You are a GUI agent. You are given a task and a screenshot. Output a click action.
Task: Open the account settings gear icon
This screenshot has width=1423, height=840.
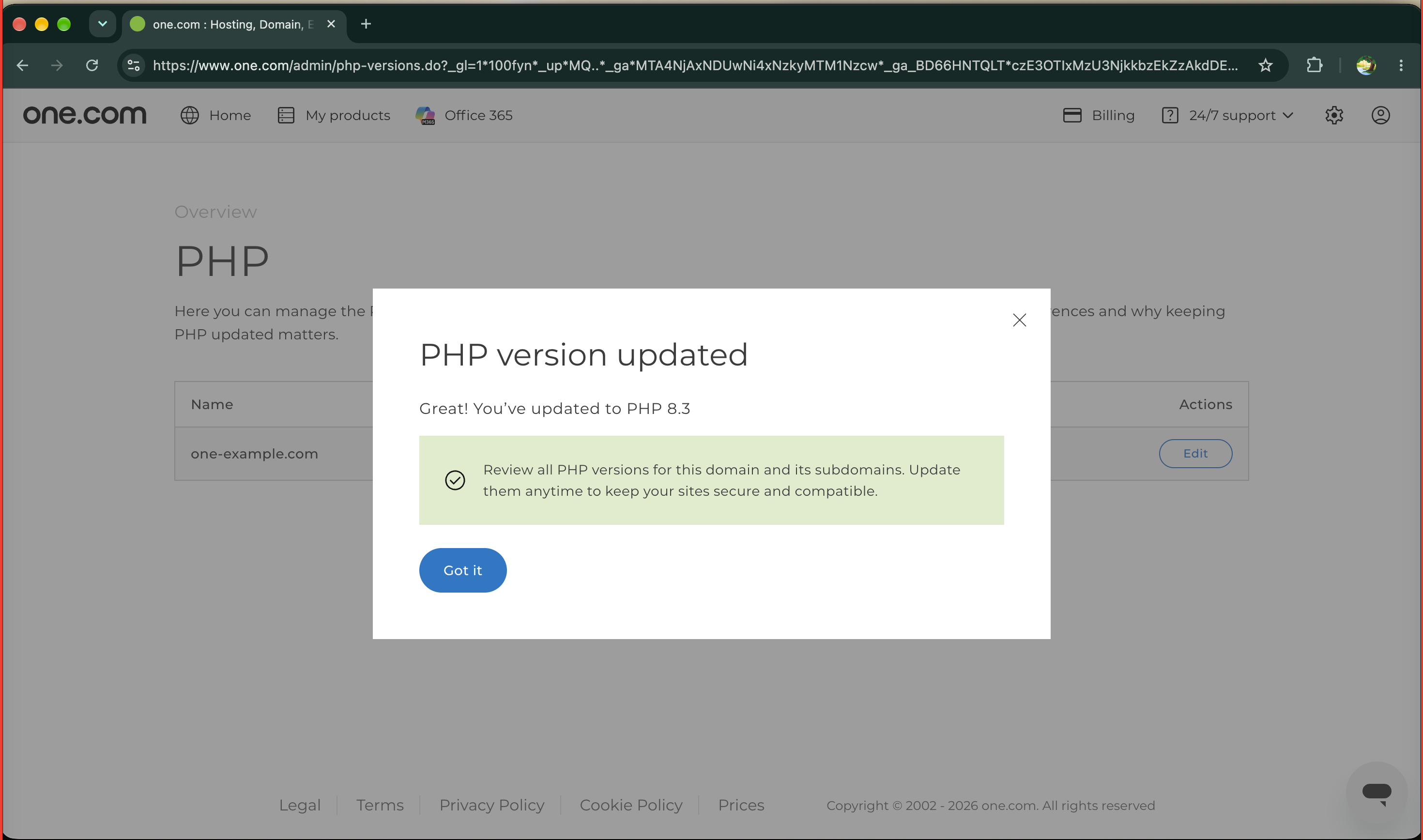pos(1334,116)
